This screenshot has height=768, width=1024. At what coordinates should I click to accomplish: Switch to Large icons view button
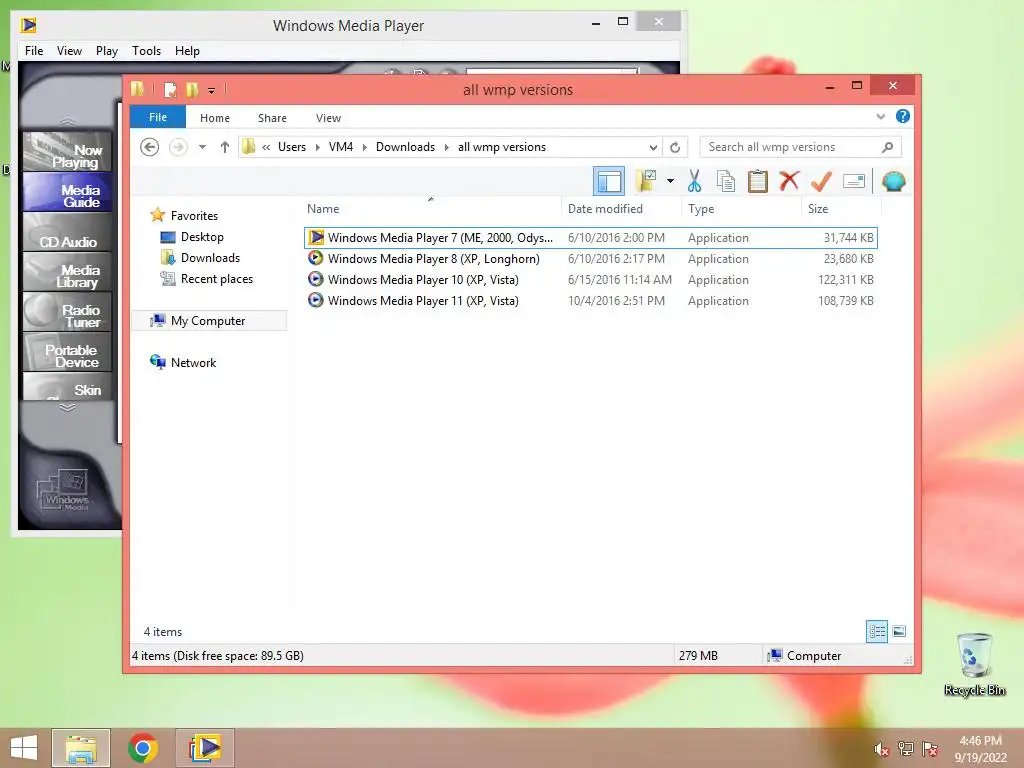[x=899, y=631]
